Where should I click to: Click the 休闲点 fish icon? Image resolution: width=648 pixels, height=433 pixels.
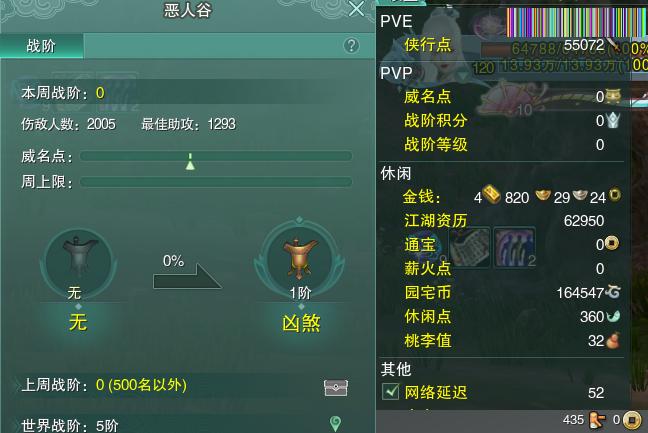[613, 316]
